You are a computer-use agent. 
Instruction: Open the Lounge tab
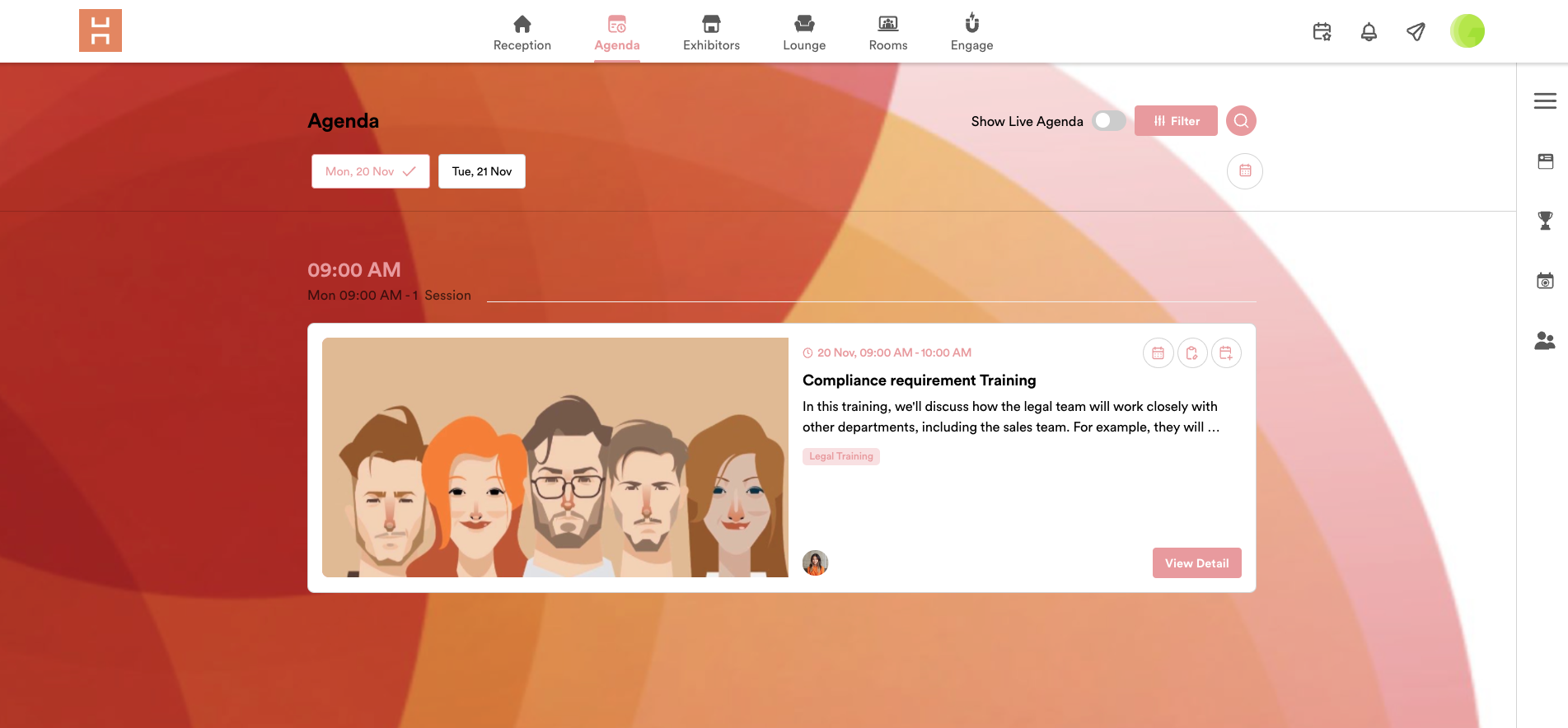804,33
